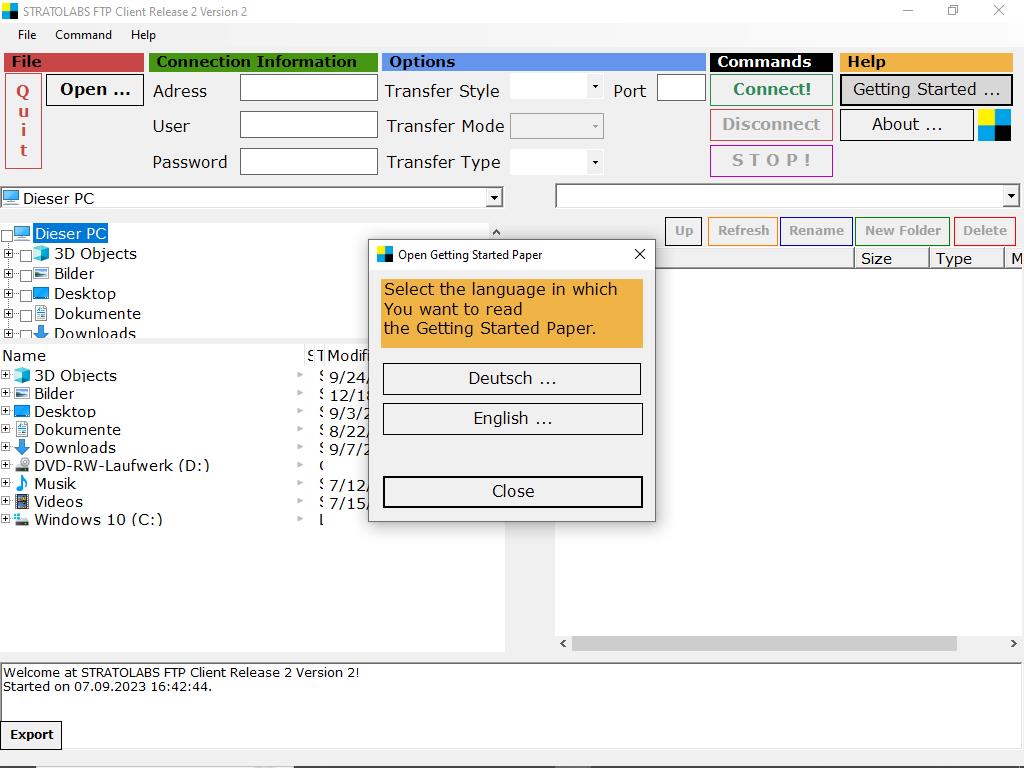Click the horizontal scrollbar thumb in remote panel
1024x768 pixels.
(x=764, y=643)
